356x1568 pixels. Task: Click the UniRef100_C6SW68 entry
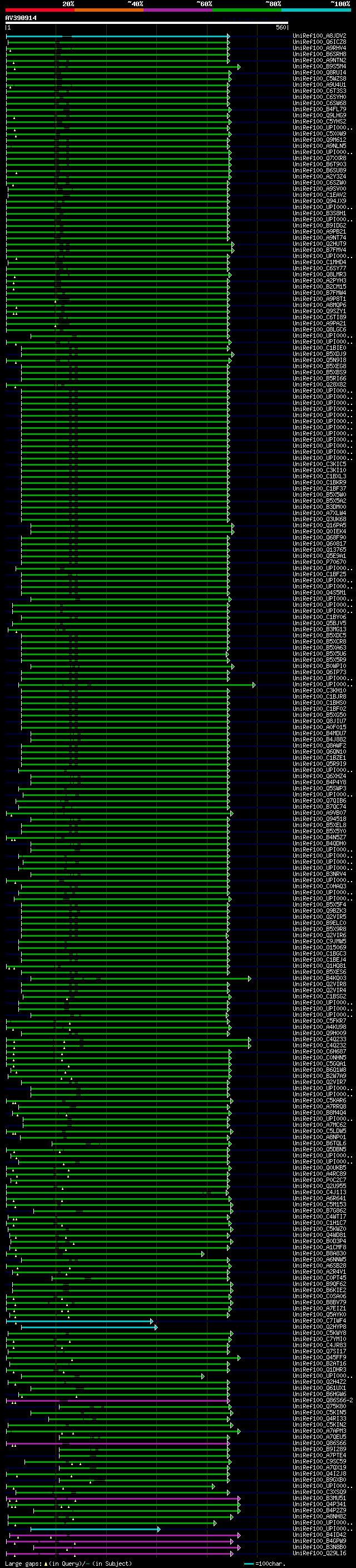tap(319, 103)
